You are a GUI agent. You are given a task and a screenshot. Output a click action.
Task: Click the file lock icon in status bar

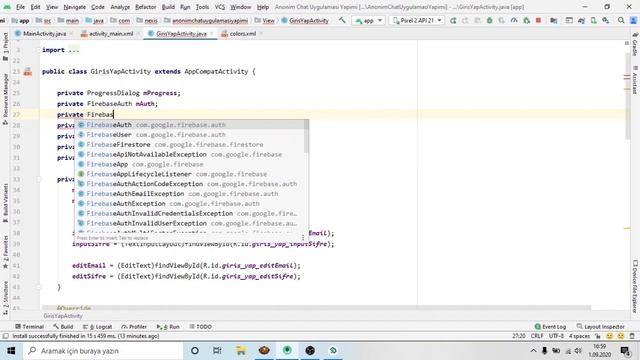click(598, 336)
